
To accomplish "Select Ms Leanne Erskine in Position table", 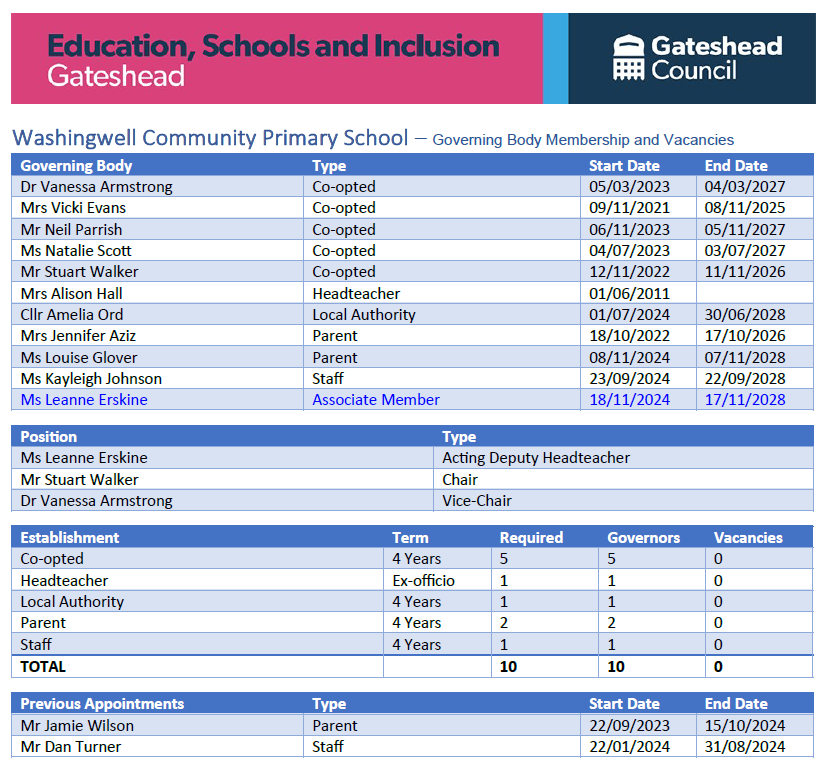I will tap(84, 458).
